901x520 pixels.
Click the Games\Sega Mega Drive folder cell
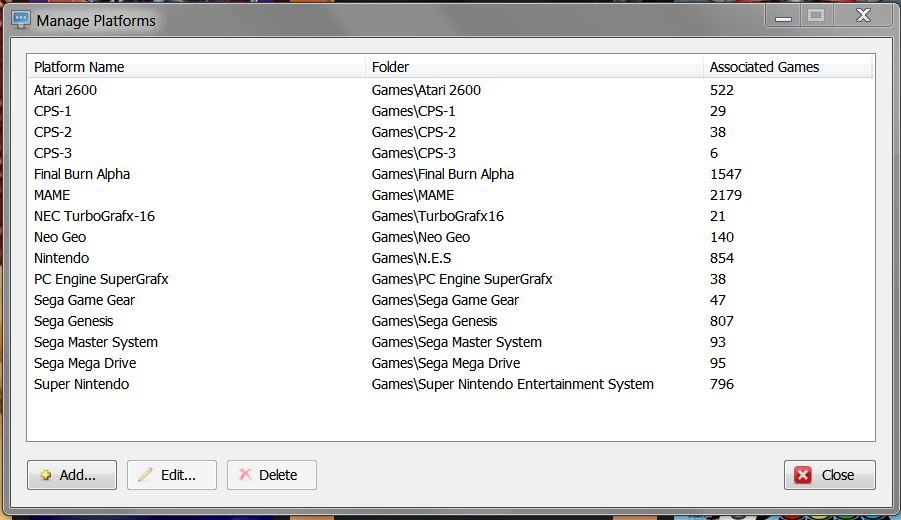coord(446,363)
